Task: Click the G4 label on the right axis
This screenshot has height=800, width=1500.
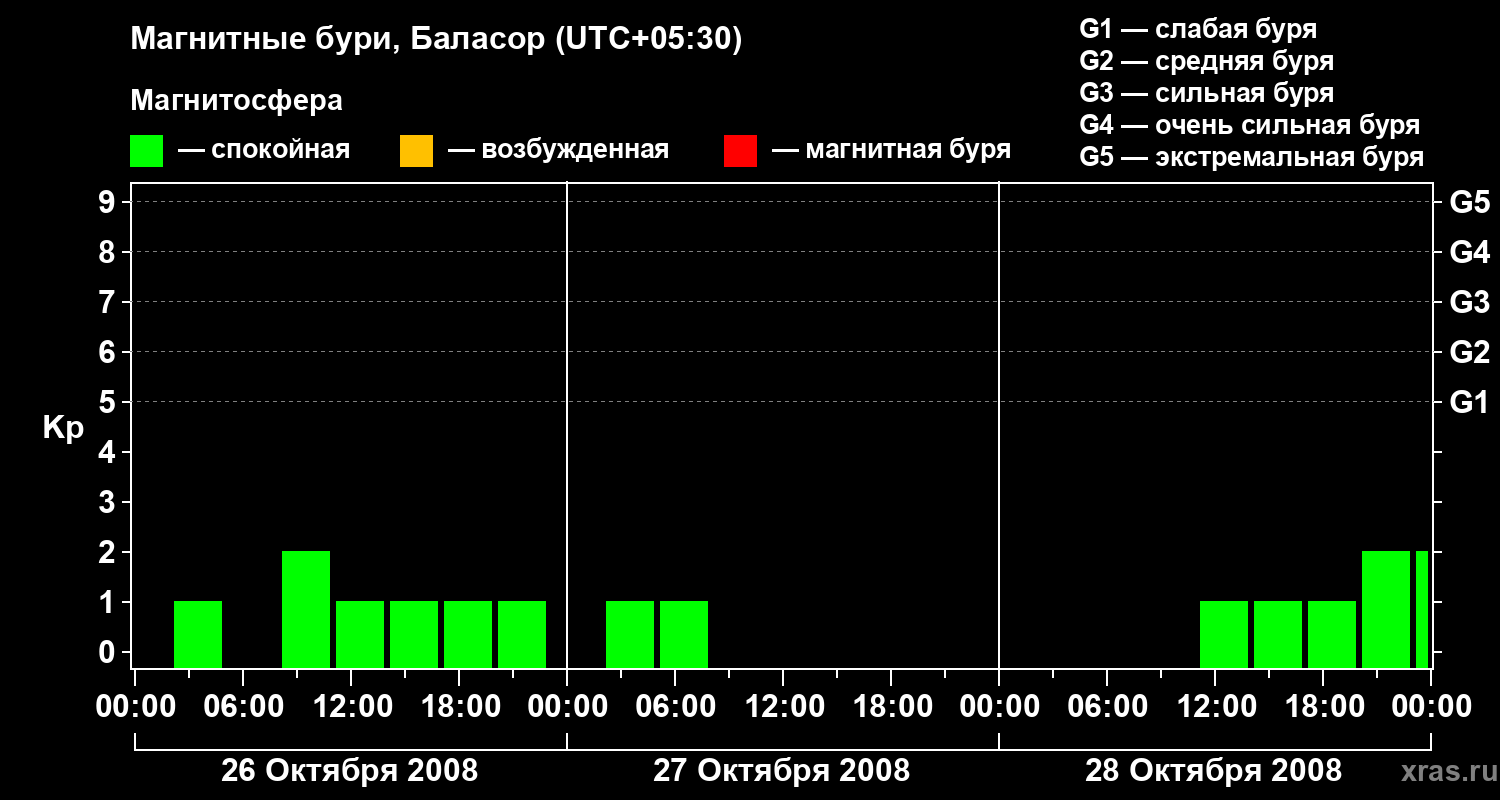Action: (x=1469, y=252)
